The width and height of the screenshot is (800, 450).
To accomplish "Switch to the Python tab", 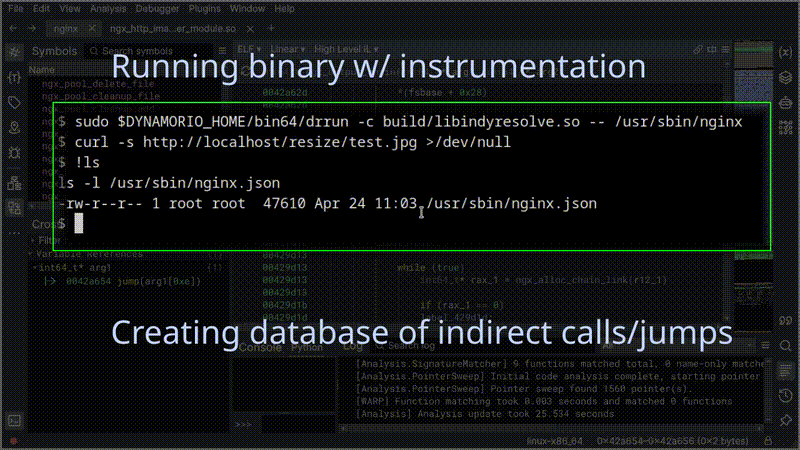I will [x=307, y=347].
